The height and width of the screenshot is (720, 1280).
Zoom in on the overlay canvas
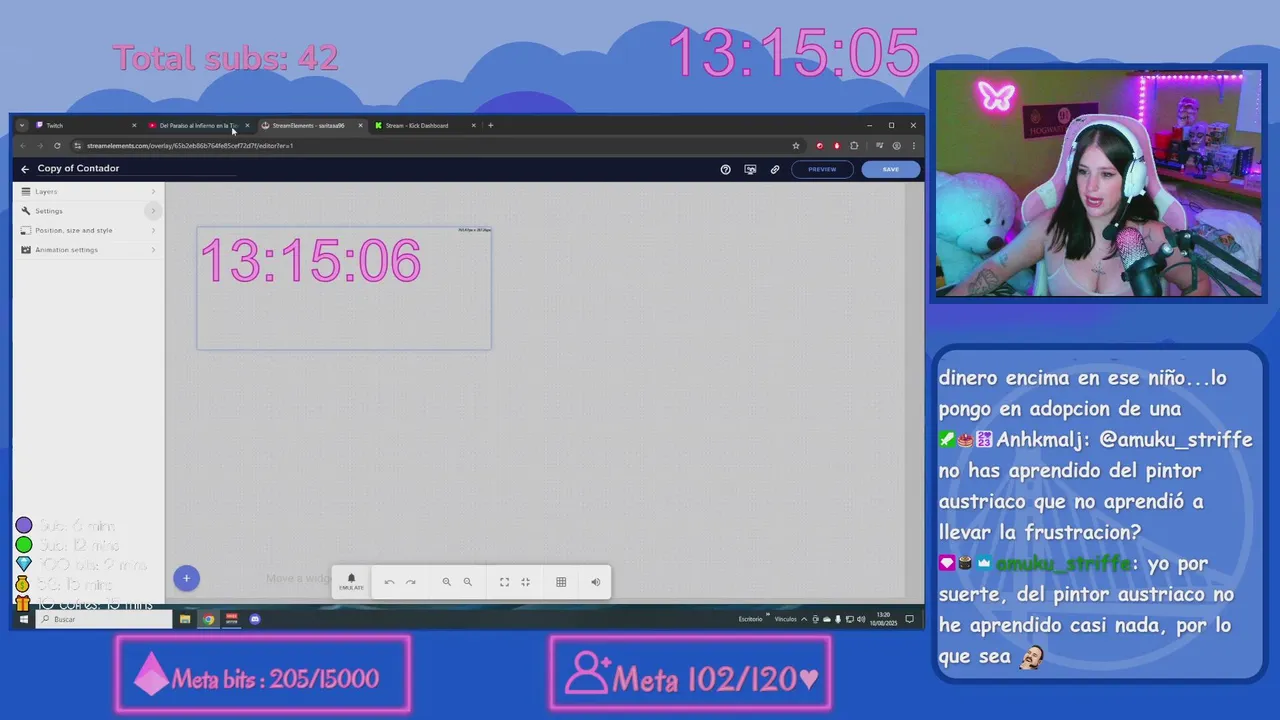446,582
